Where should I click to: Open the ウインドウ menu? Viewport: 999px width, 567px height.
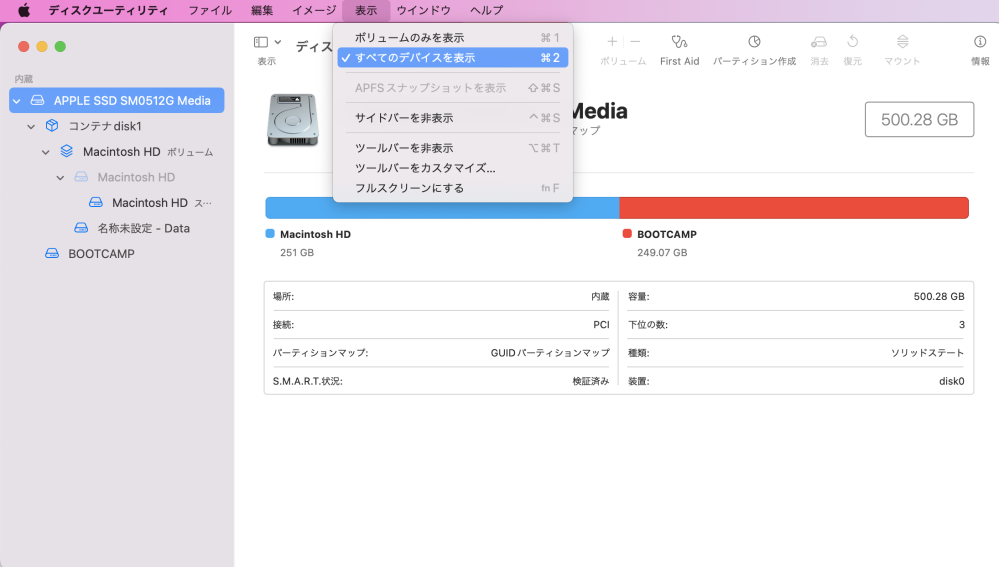pos(423,10)
